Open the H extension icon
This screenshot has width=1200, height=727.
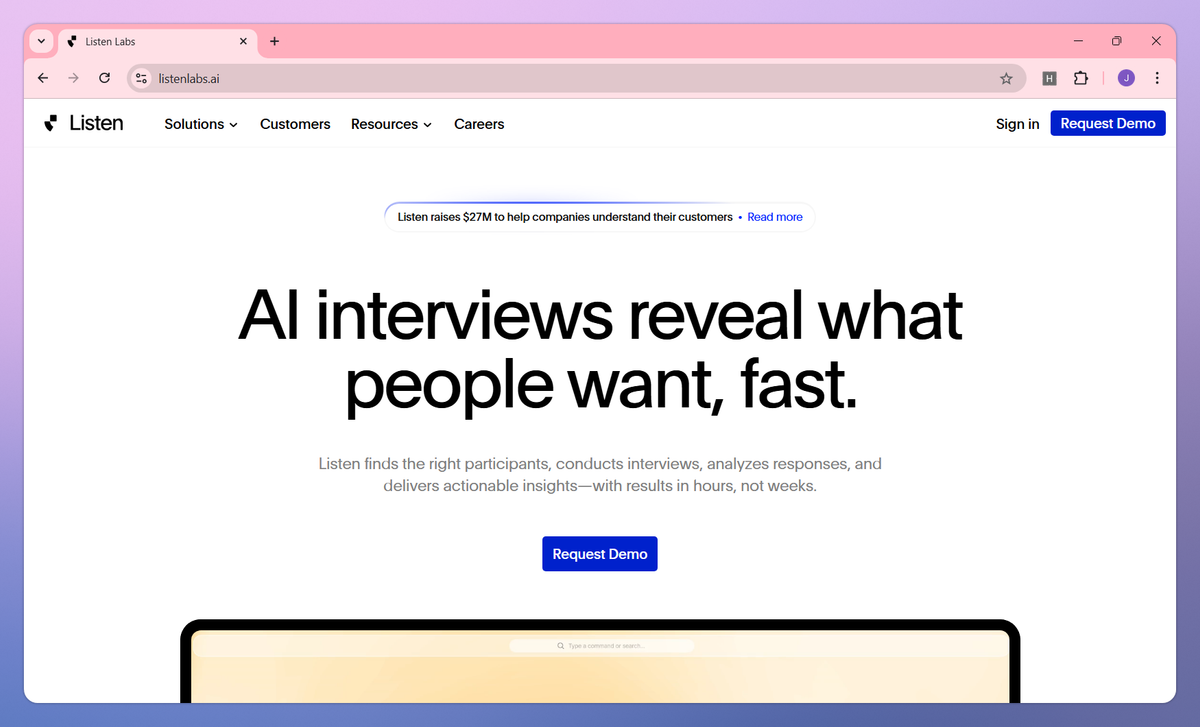pyautogui.click(x=1049, y=78)
